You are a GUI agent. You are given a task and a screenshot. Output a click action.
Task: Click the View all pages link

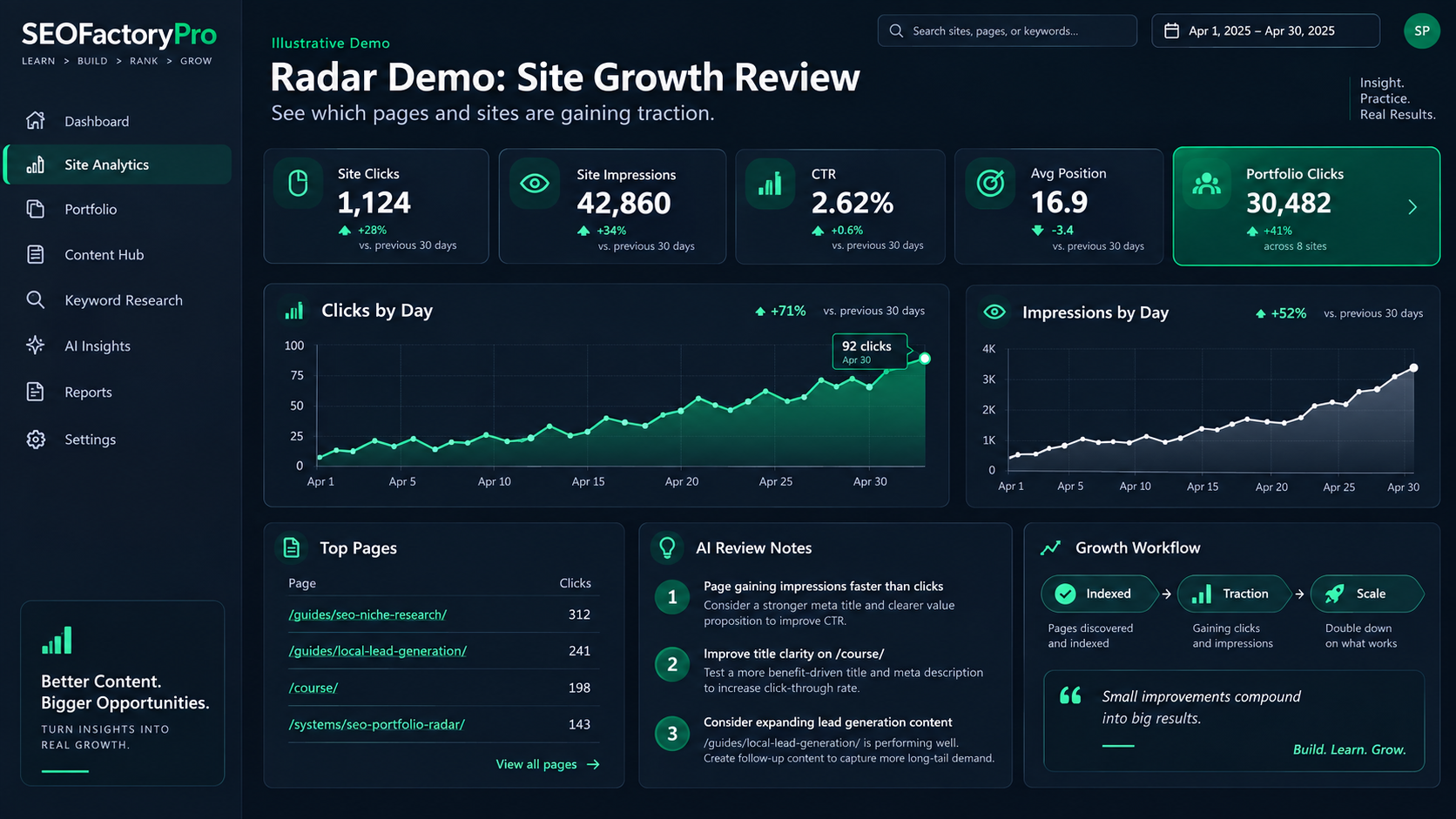pyautogui.click(x=548, y=764)
